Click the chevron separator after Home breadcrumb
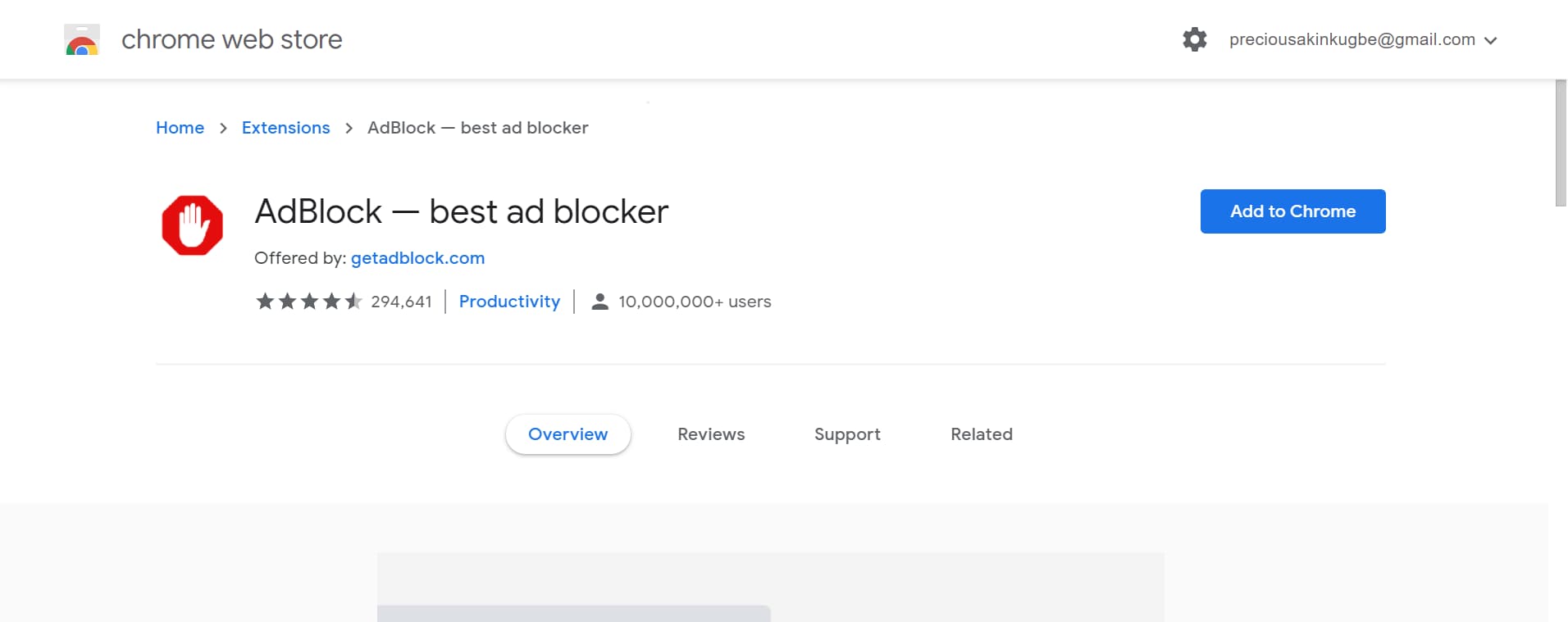 tap(223, 129)
